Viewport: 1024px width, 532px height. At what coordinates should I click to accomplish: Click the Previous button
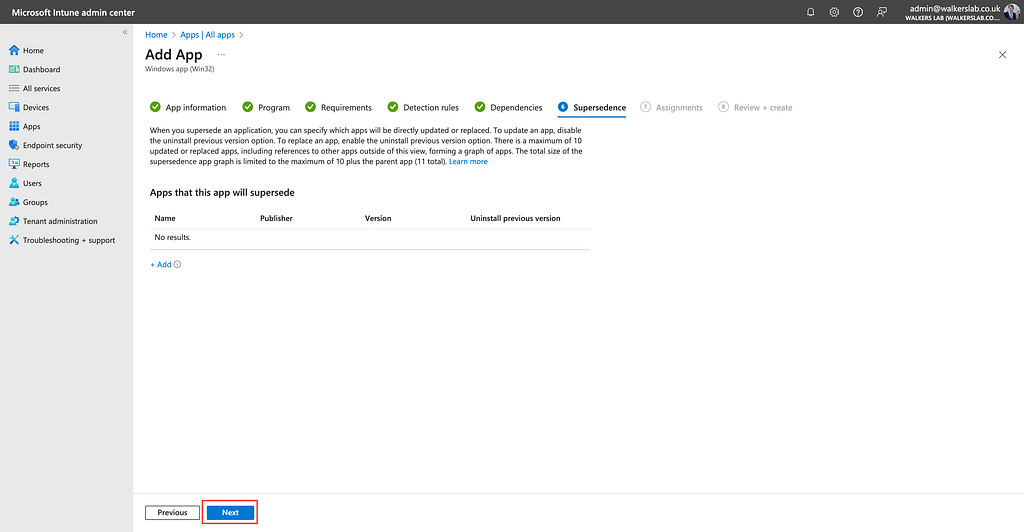[172, 512]
